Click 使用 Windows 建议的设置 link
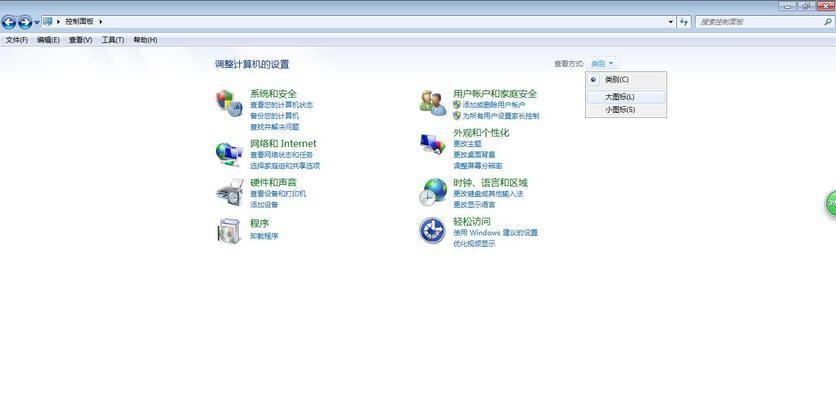836x400 pixels. (495, 233)
